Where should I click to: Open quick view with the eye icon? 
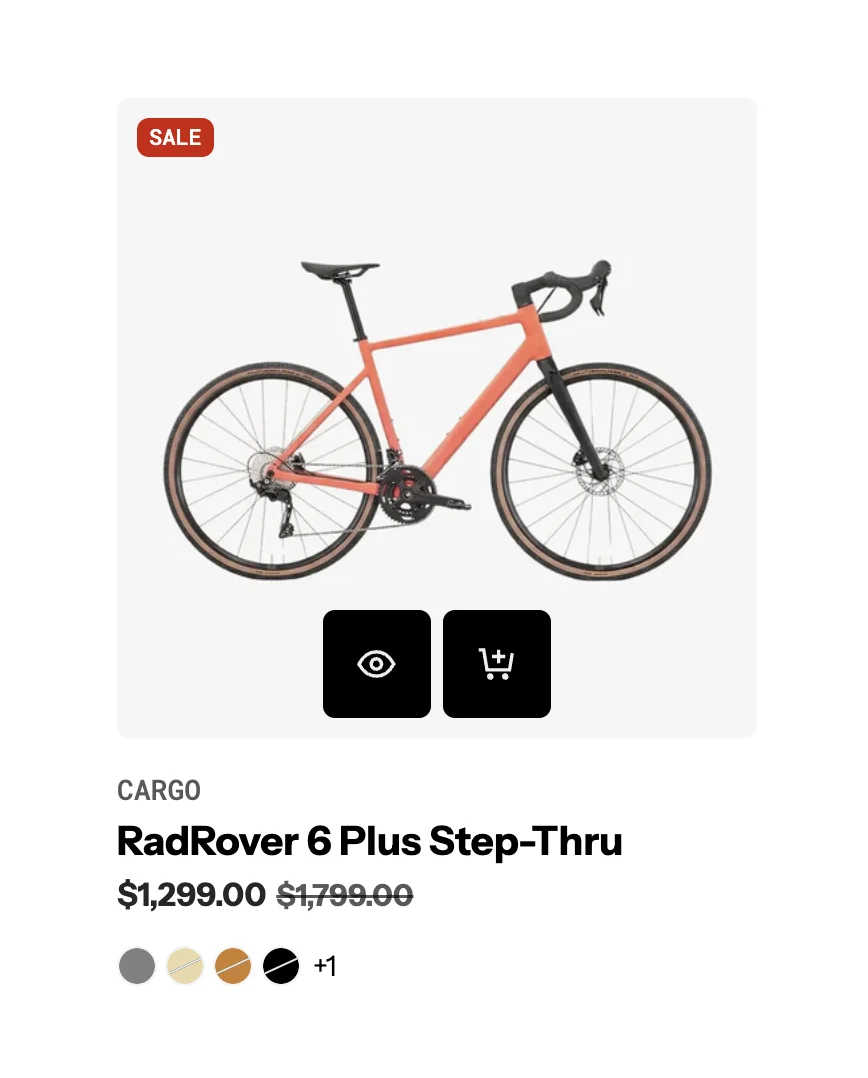click(377, 664)
